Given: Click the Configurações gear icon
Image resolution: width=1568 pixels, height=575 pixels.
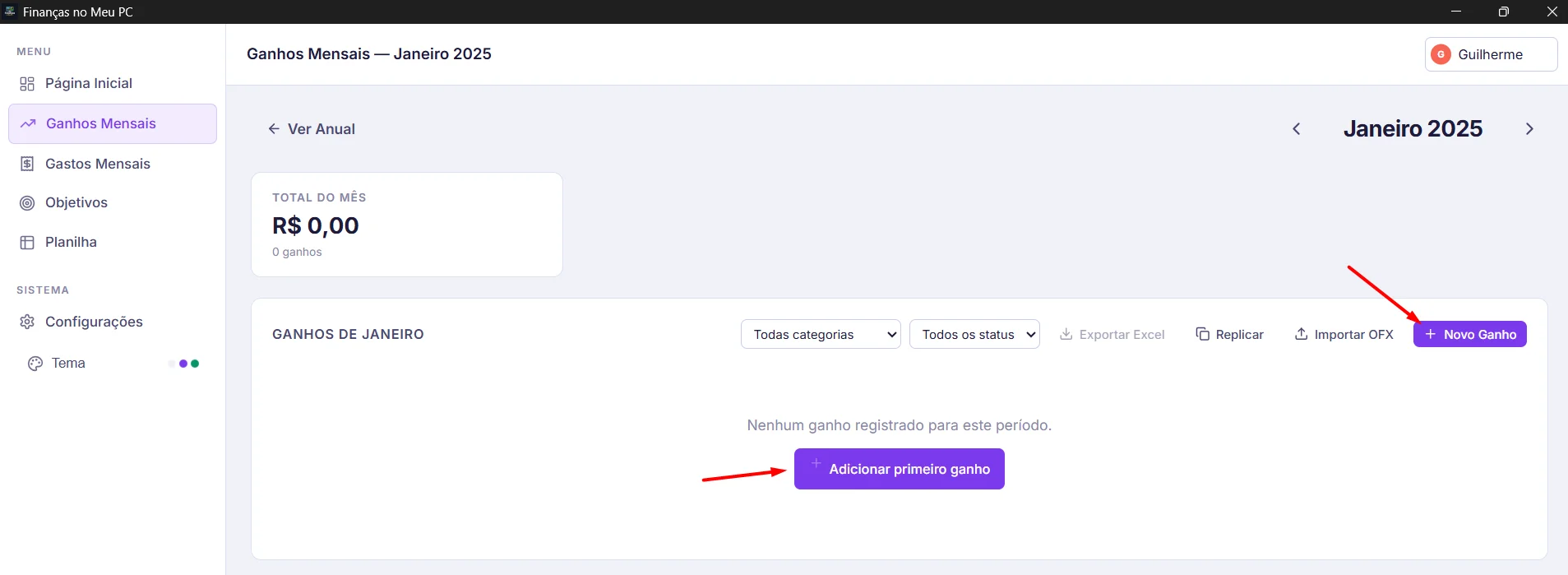Looking at the screenshot, I should click(x=27, y=322).
